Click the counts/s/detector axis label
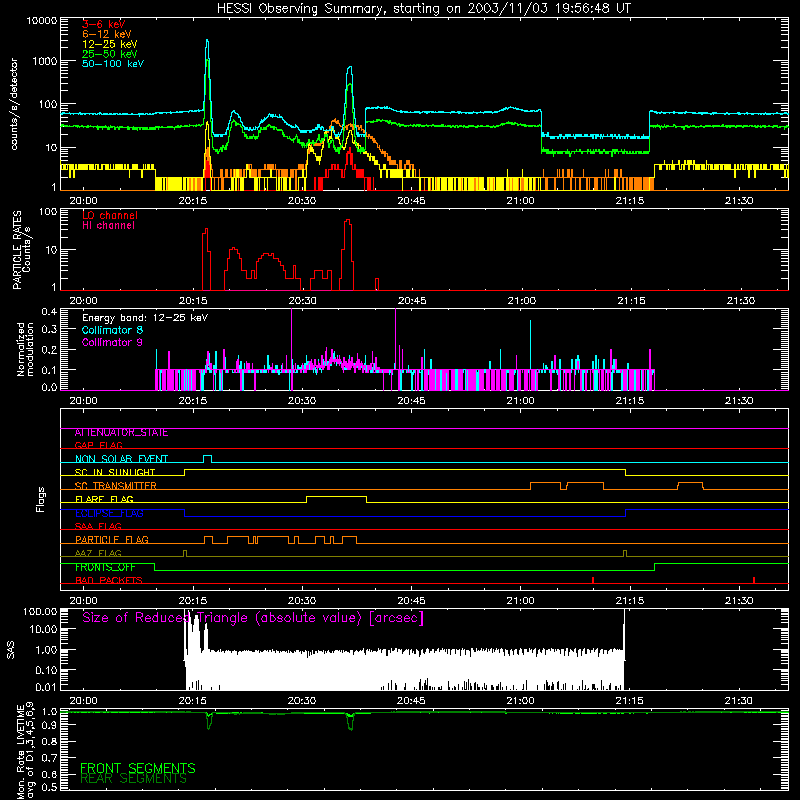This screenshot has width=800, height=800. coord(14,104)
